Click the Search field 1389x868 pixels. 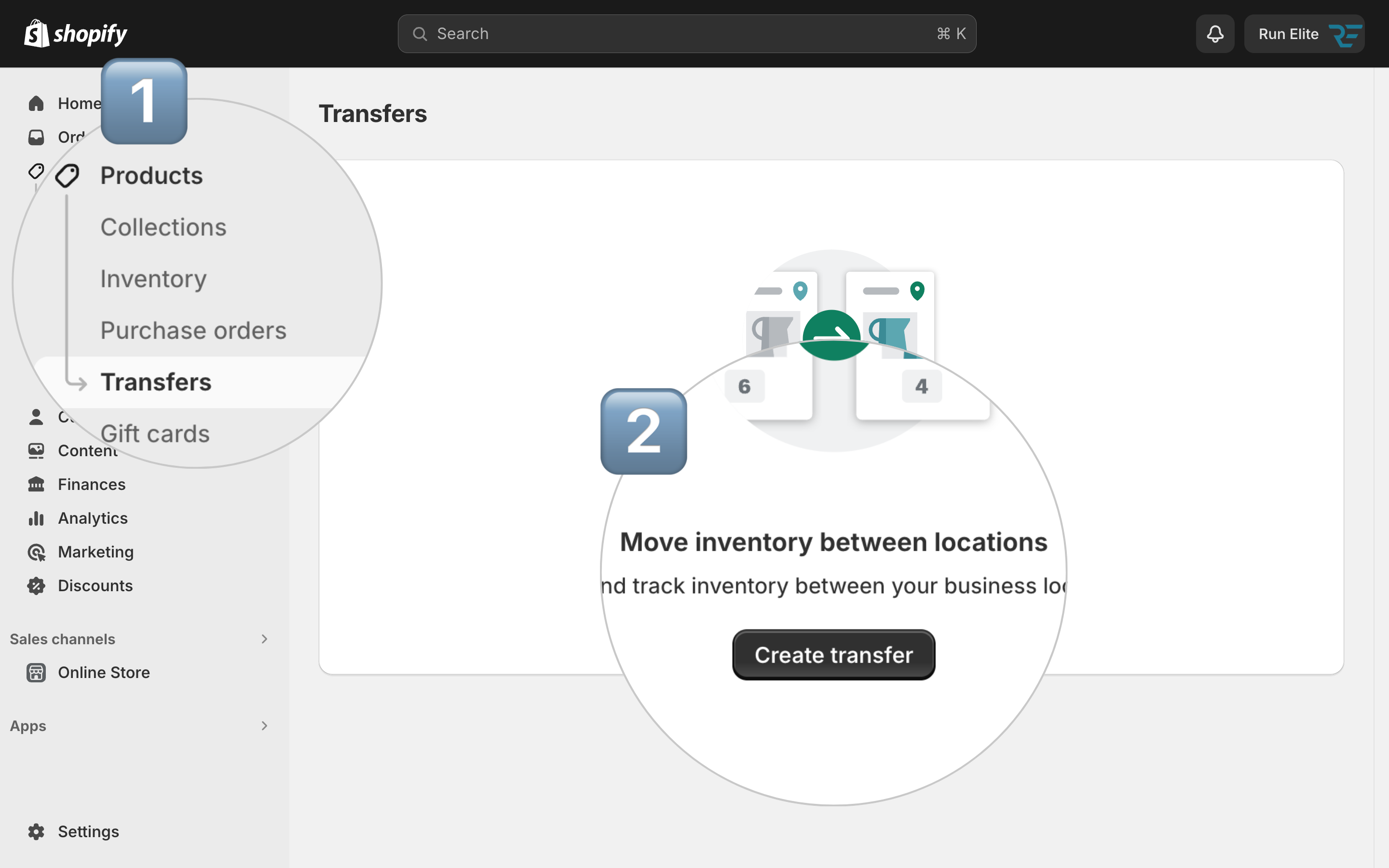click(x=686, y=34)
